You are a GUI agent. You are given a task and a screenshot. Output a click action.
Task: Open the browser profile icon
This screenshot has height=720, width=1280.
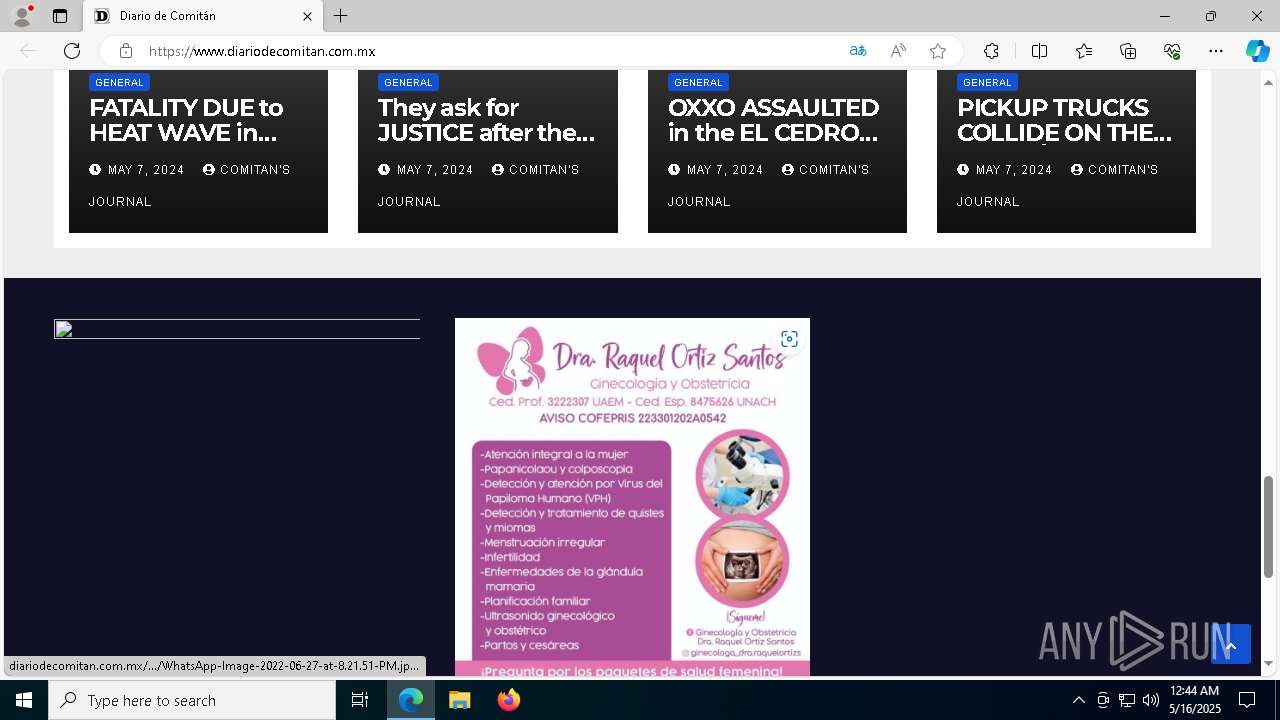coord(22,16)
